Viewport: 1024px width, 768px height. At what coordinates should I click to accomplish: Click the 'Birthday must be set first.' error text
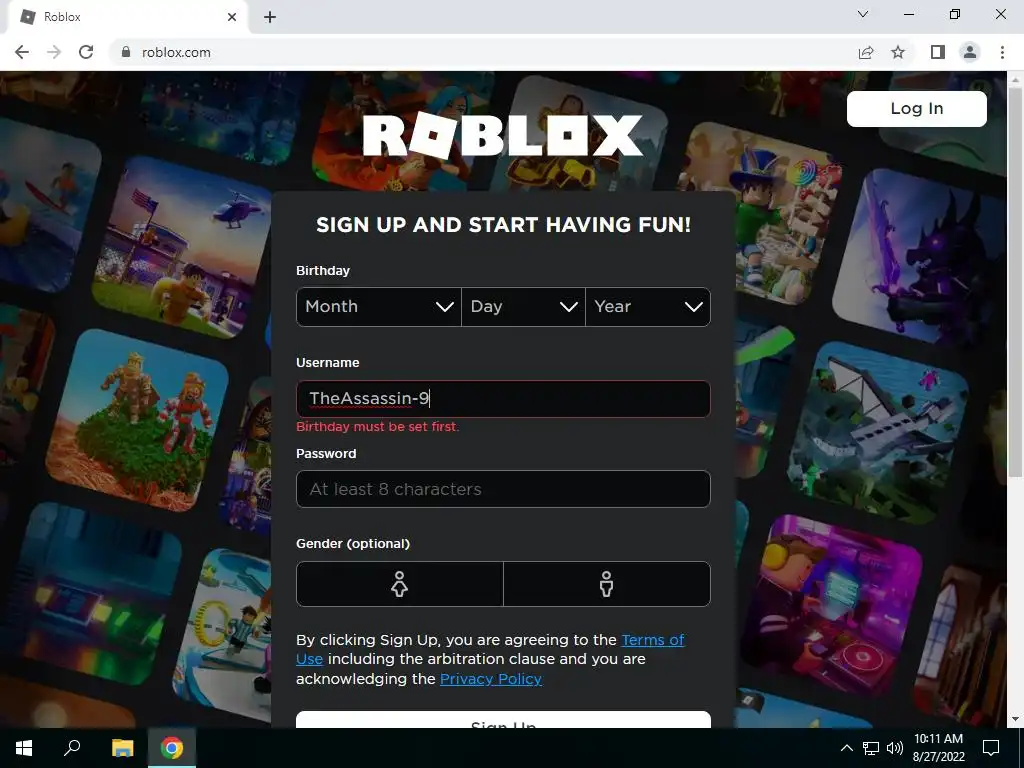[x=377, y=426]
